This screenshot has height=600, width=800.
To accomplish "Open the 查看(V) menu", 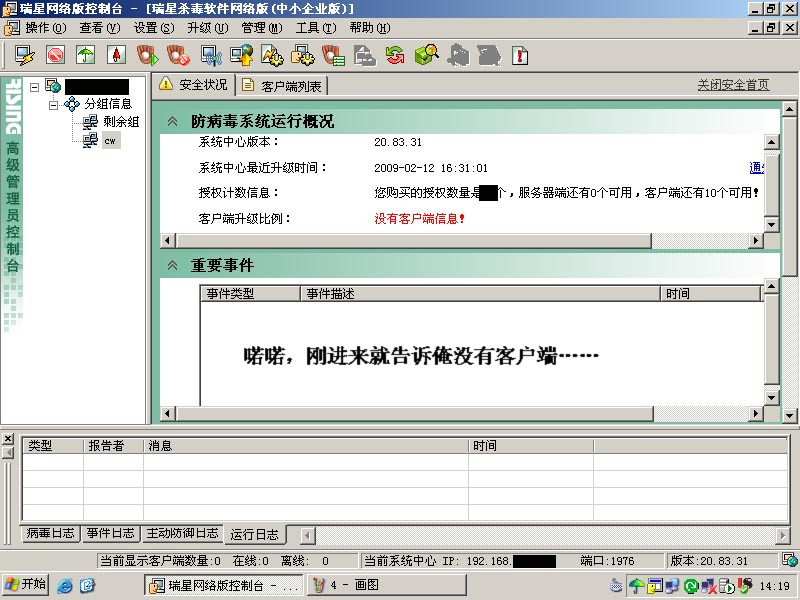I will [99, 28].
